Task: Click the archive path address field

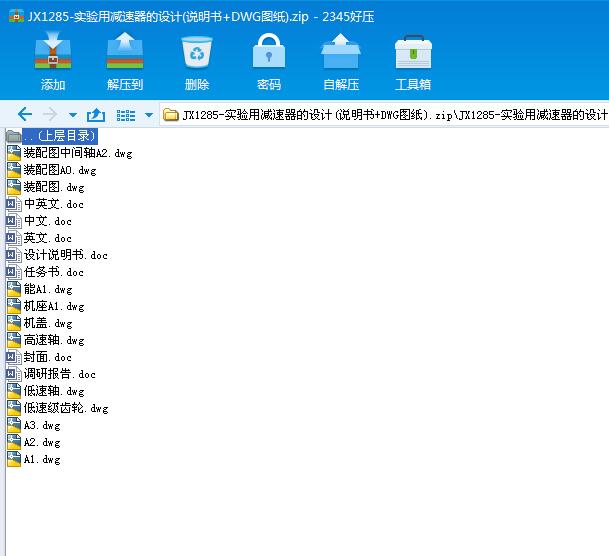Action: (x=384, y=115)
